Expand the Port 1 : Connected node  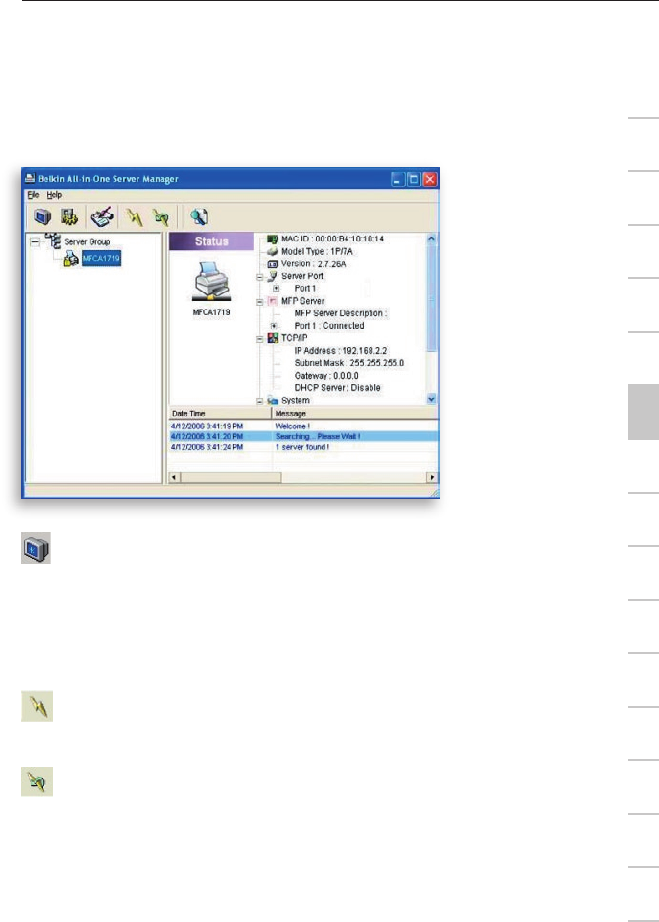click(x=274, y=326)
